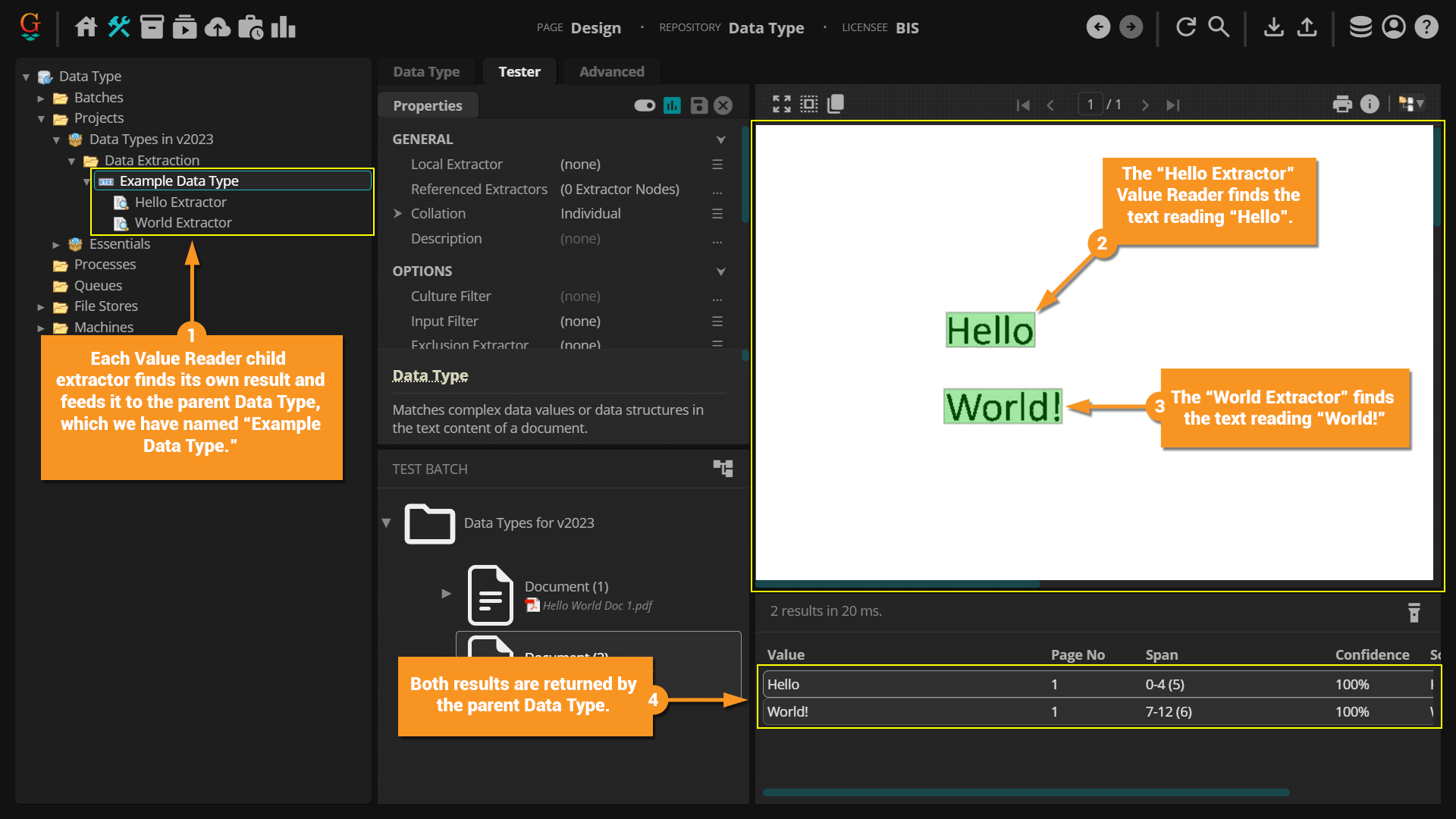Toggle the test batch tree view icon
1456x819 pixels.
(723, 468)
